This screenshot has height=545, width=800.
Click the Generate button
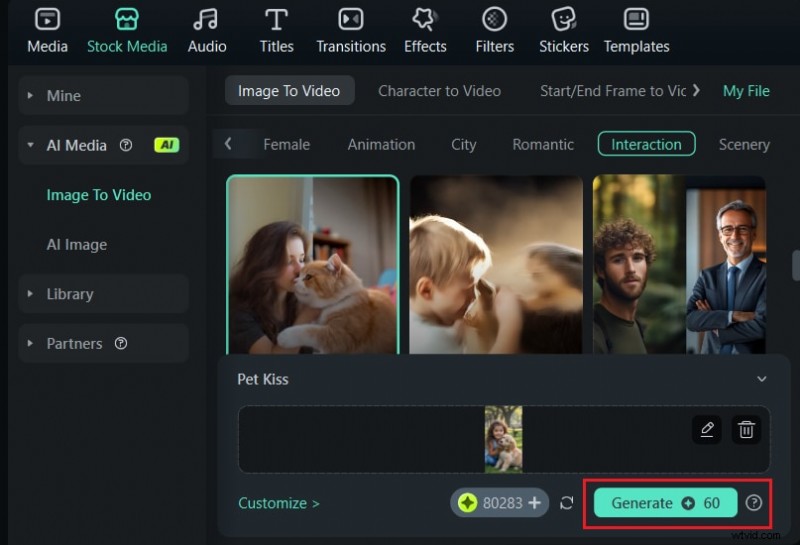(x=665, y=503)
